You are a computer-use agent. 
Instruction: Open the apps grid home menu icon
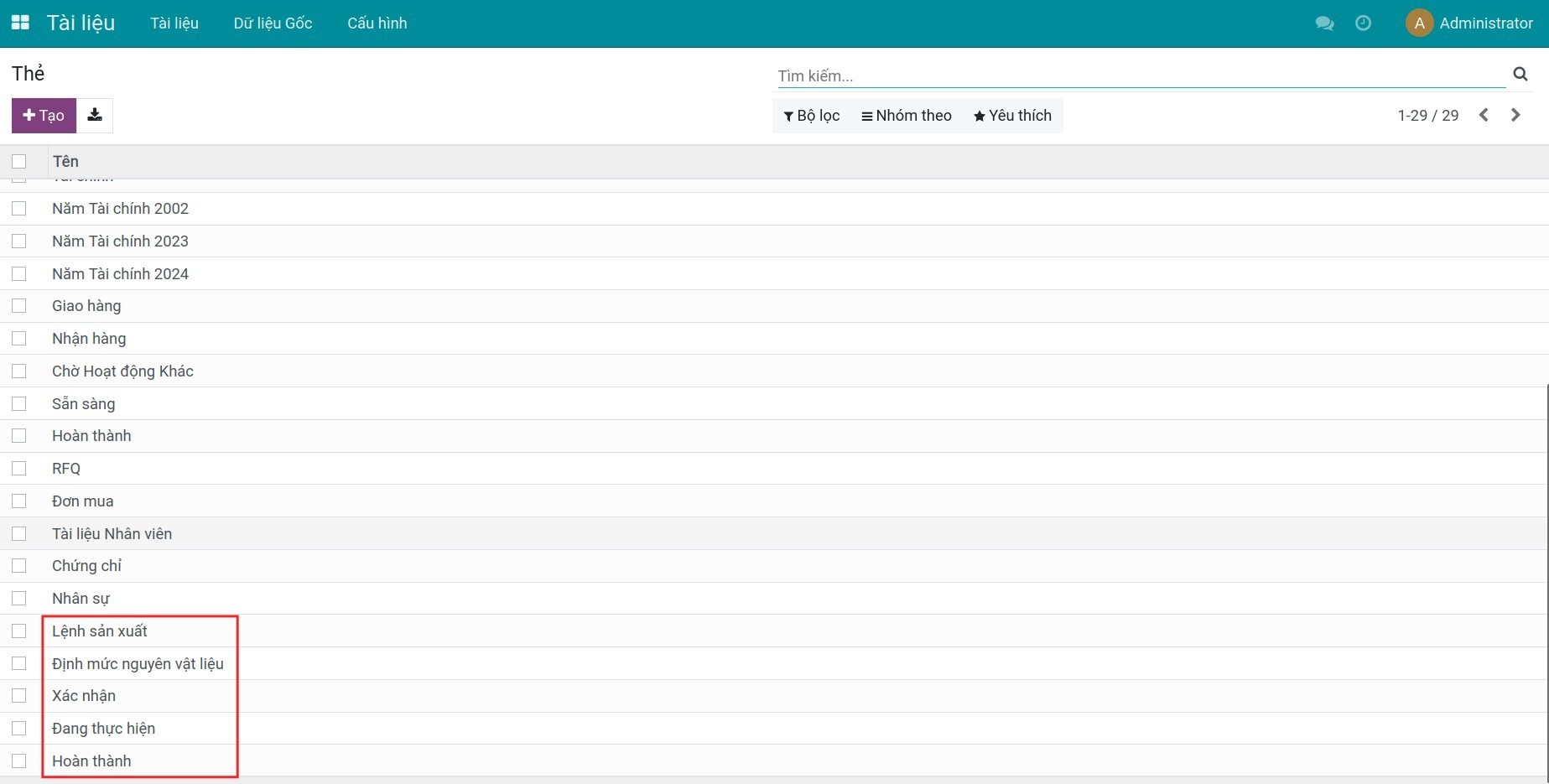(x=20, y=23)
